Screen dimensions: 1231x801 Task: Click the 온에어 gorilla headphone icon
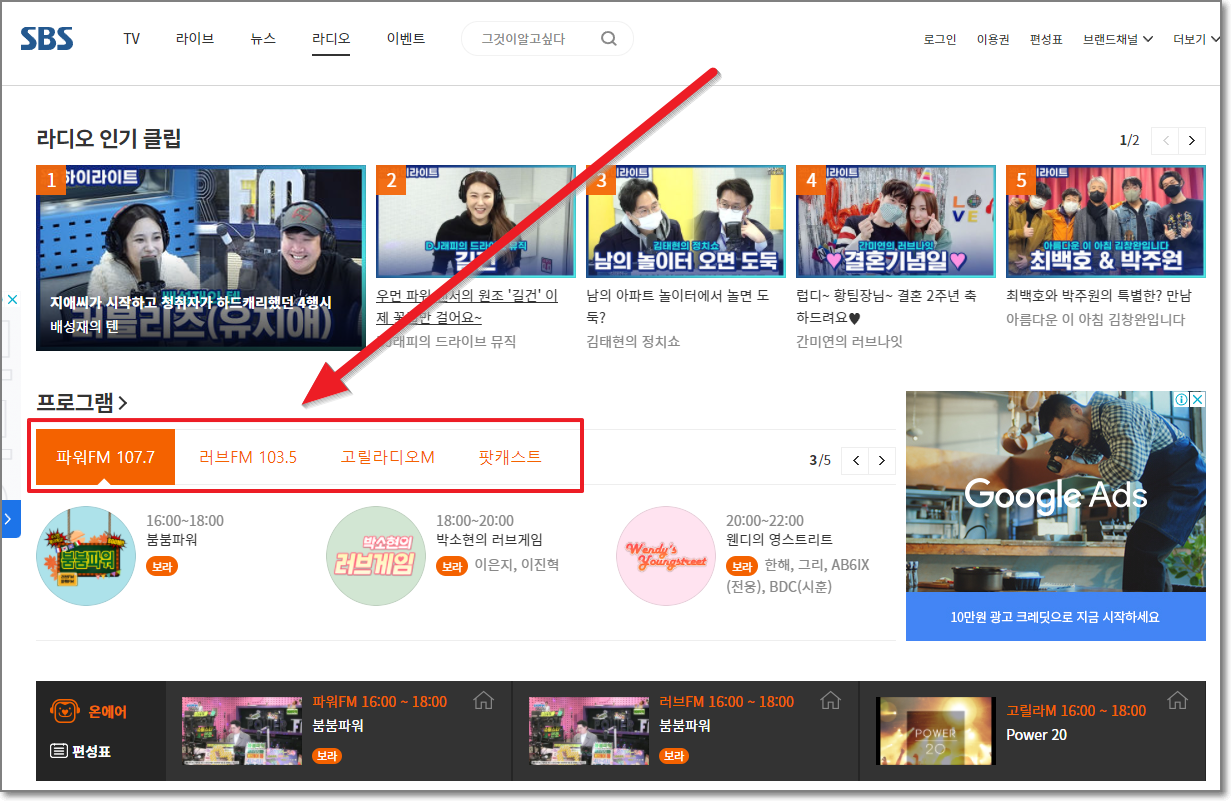pyautogui.click(x=64, y=712)
